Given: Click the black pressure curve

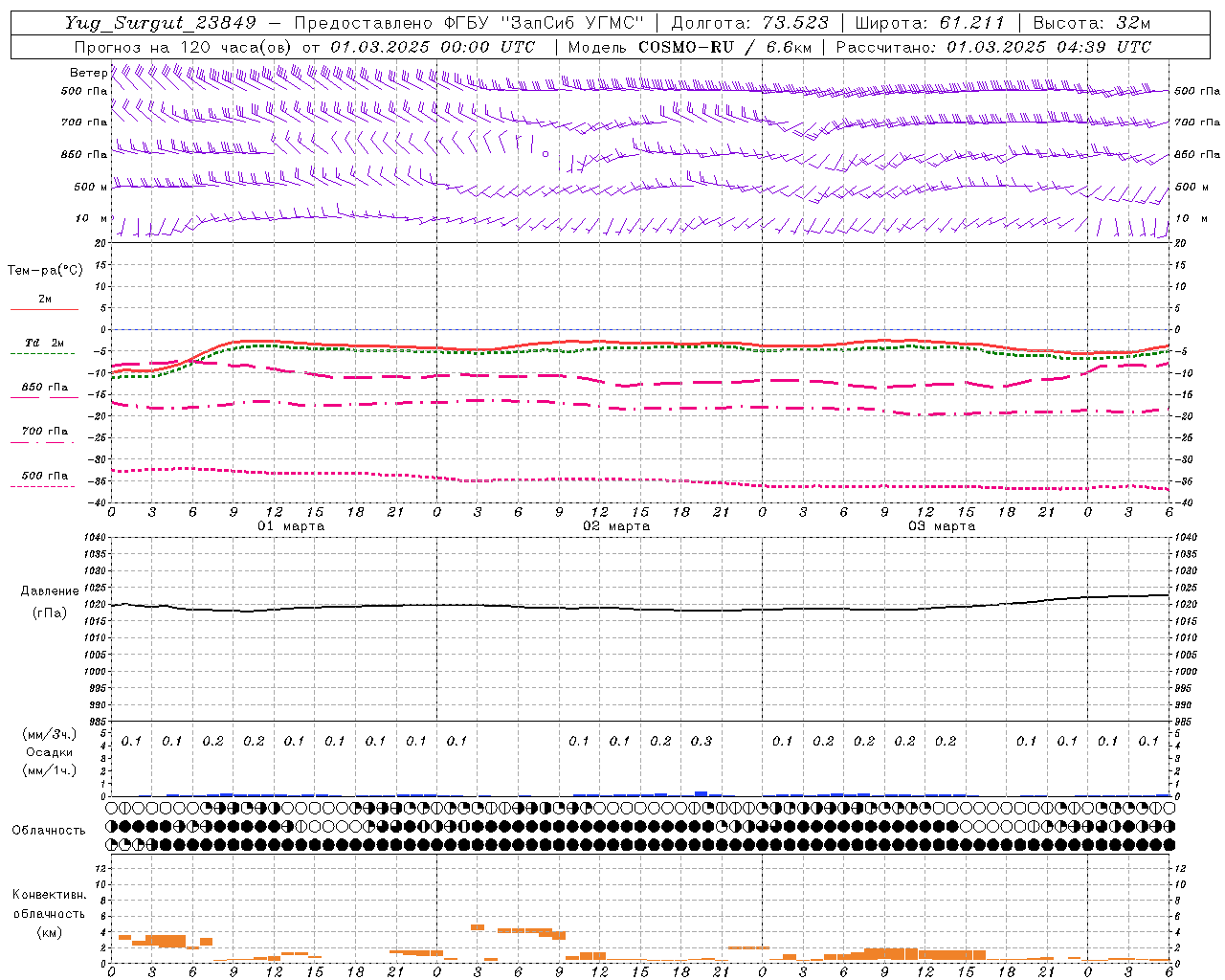Looking at the screenshot, I should pyautogui.click(x=640, y=608).
